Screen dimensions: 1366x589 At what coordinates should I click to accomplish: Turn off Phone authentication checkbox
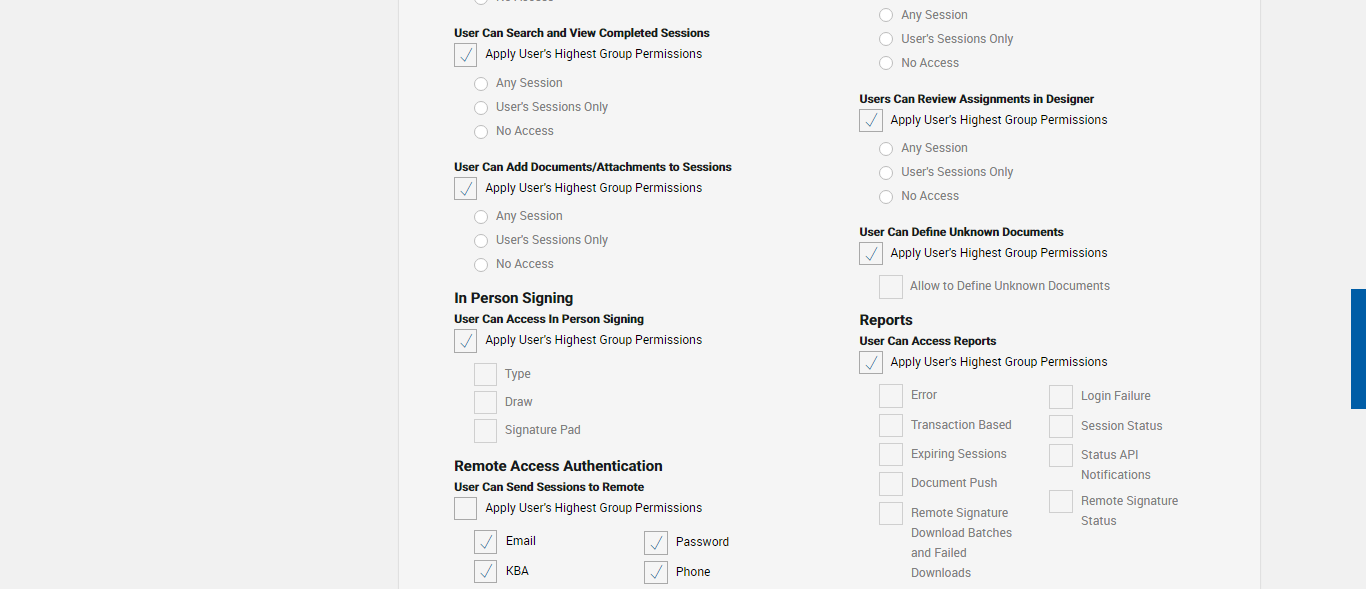coord(656,573)
